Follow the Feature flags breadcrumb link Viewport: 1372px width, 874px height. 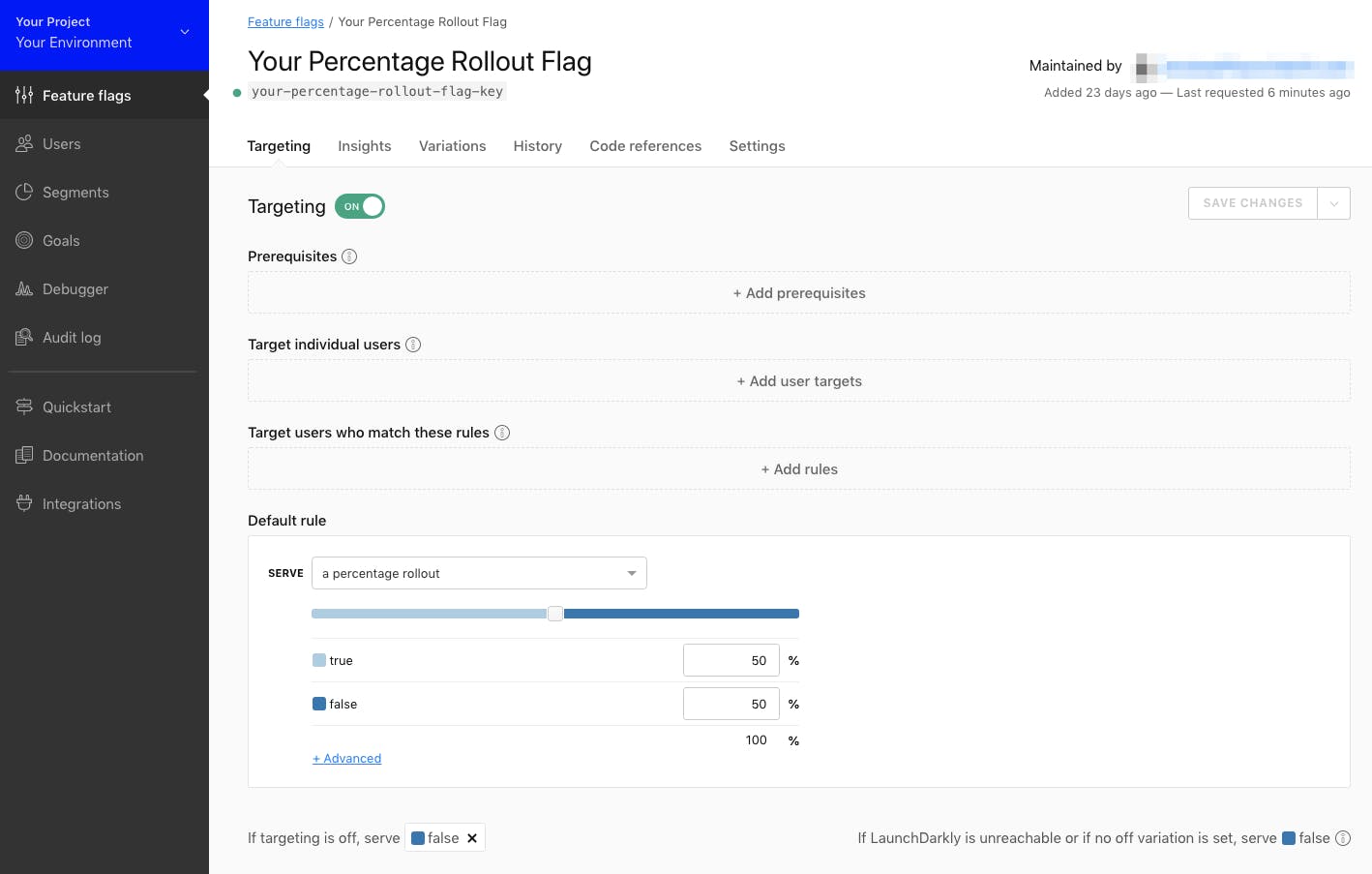285,21
